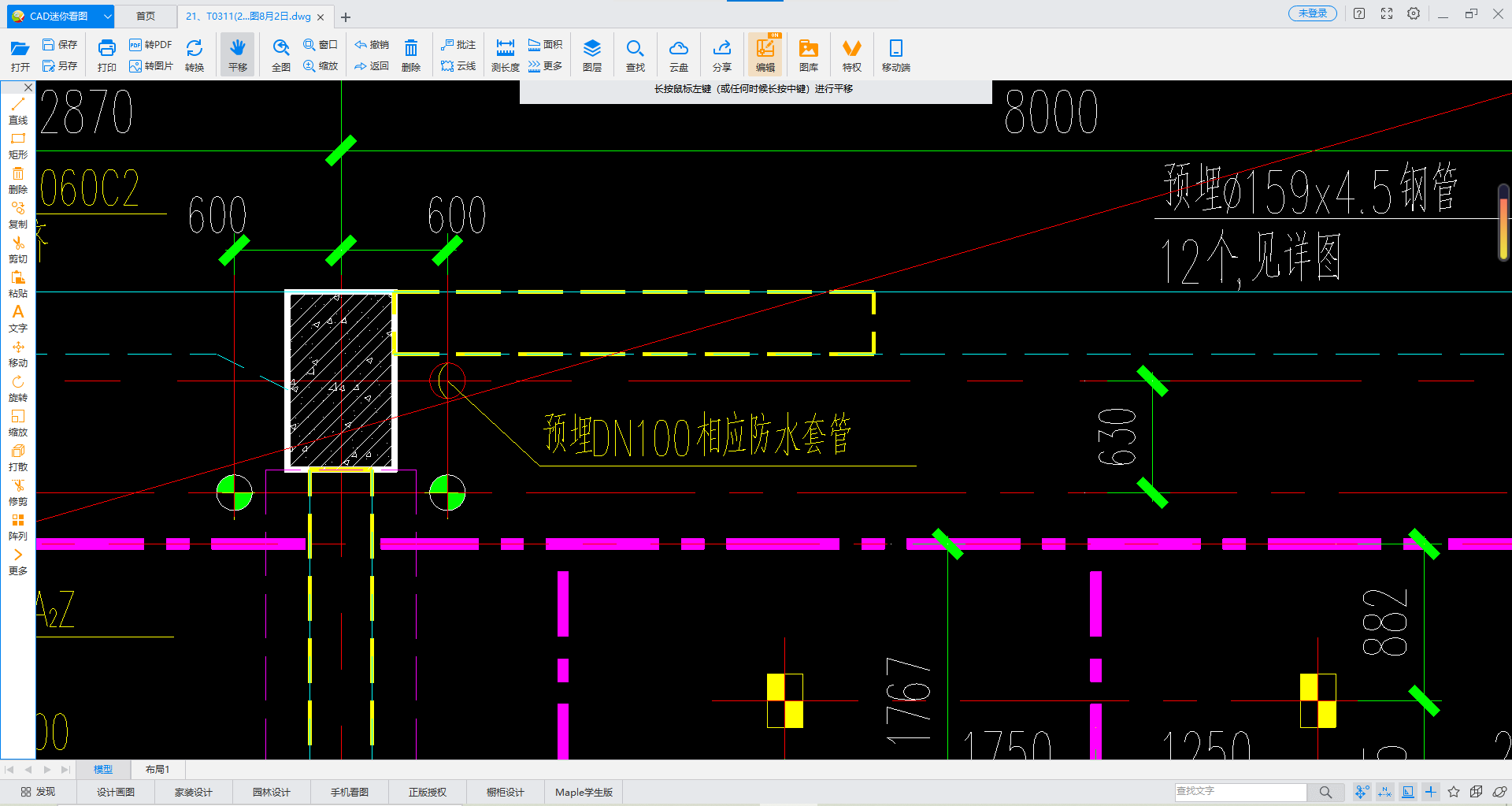
Task: Toggle the crosshair plus status icon
Action: click(x=1431, y=792)
